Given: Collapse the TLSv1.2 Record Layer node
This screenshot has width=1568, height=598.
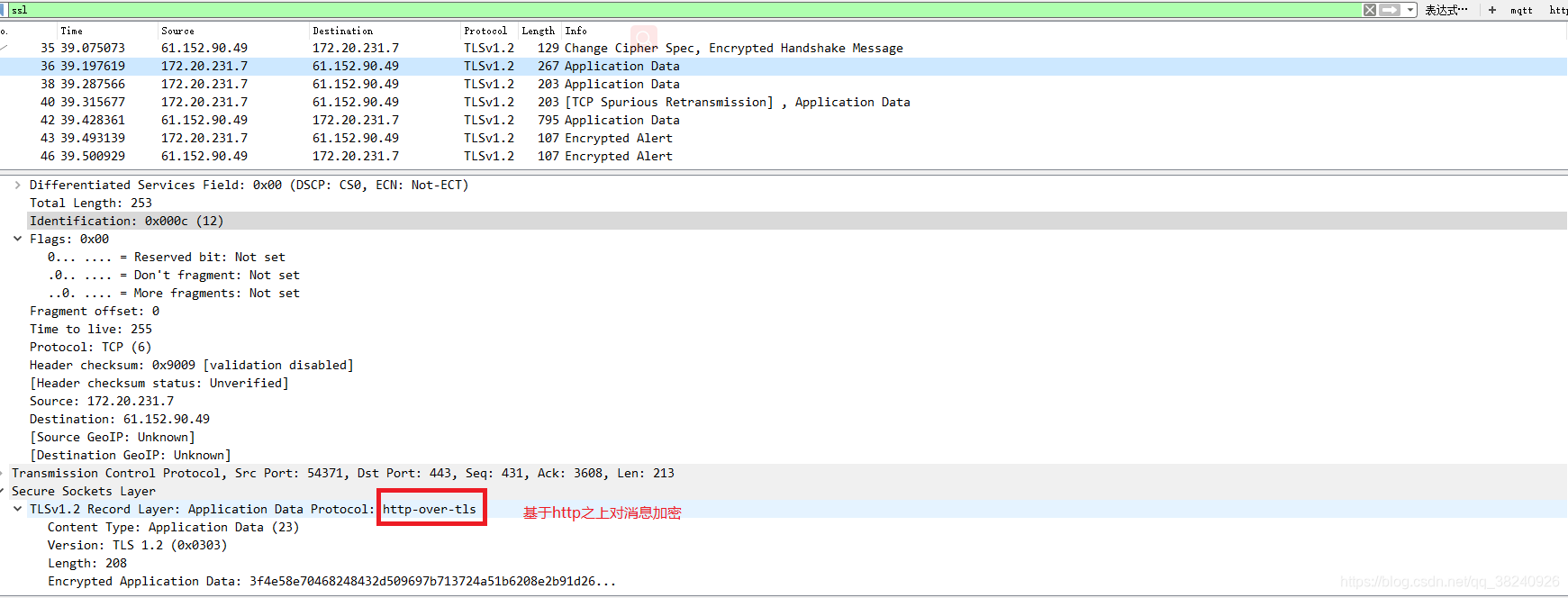Looking at the screenshot, I should point(17,509).
